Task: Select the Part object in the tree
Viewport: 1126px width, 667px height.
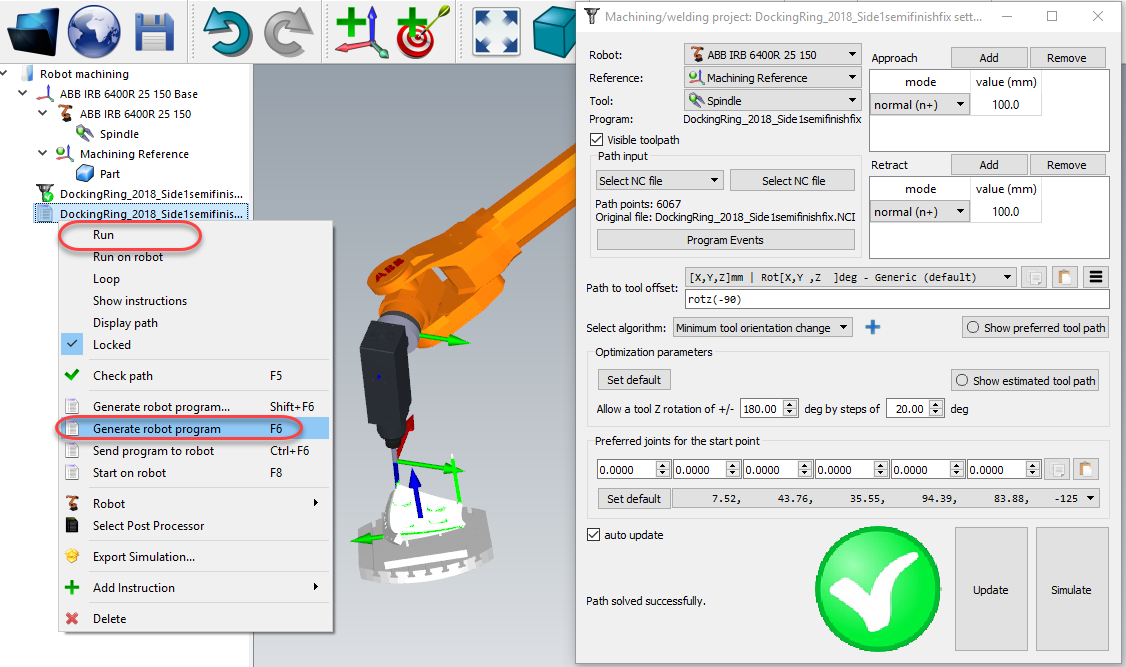Action: 110,174
